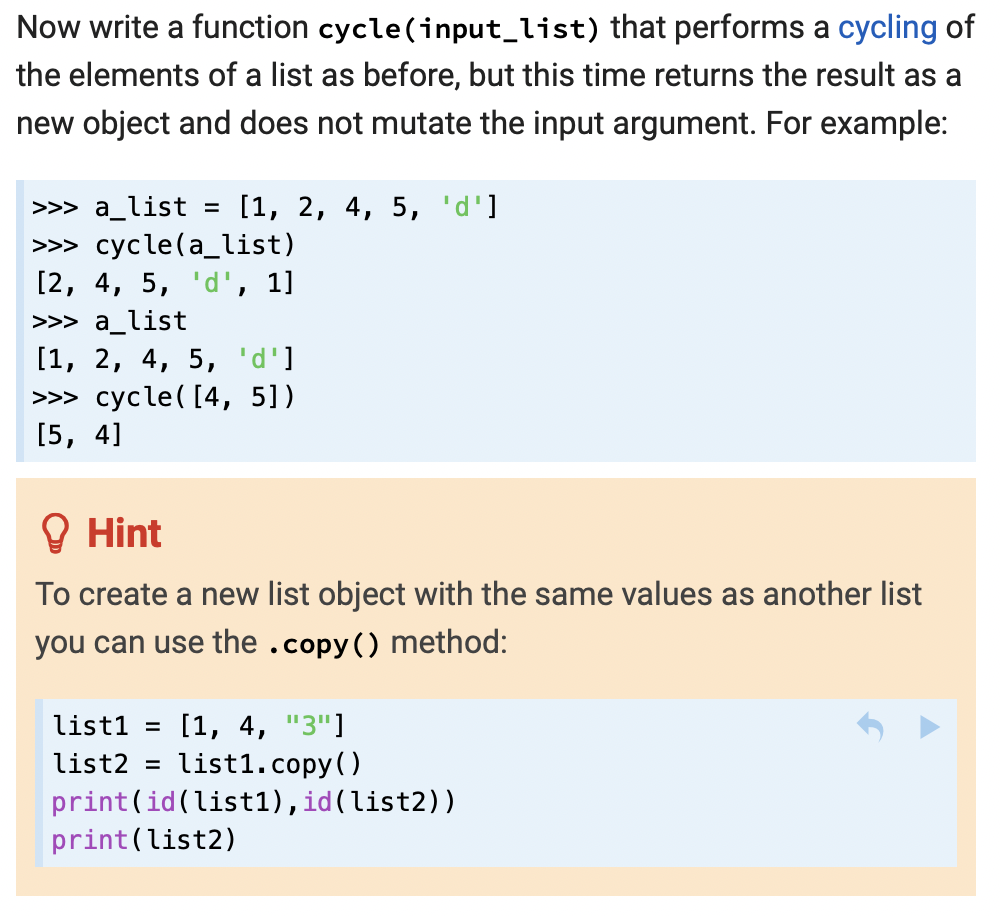Click the print(id(list1),id(list2)) line
The image size is (1000, 916).
pos(254,802)
